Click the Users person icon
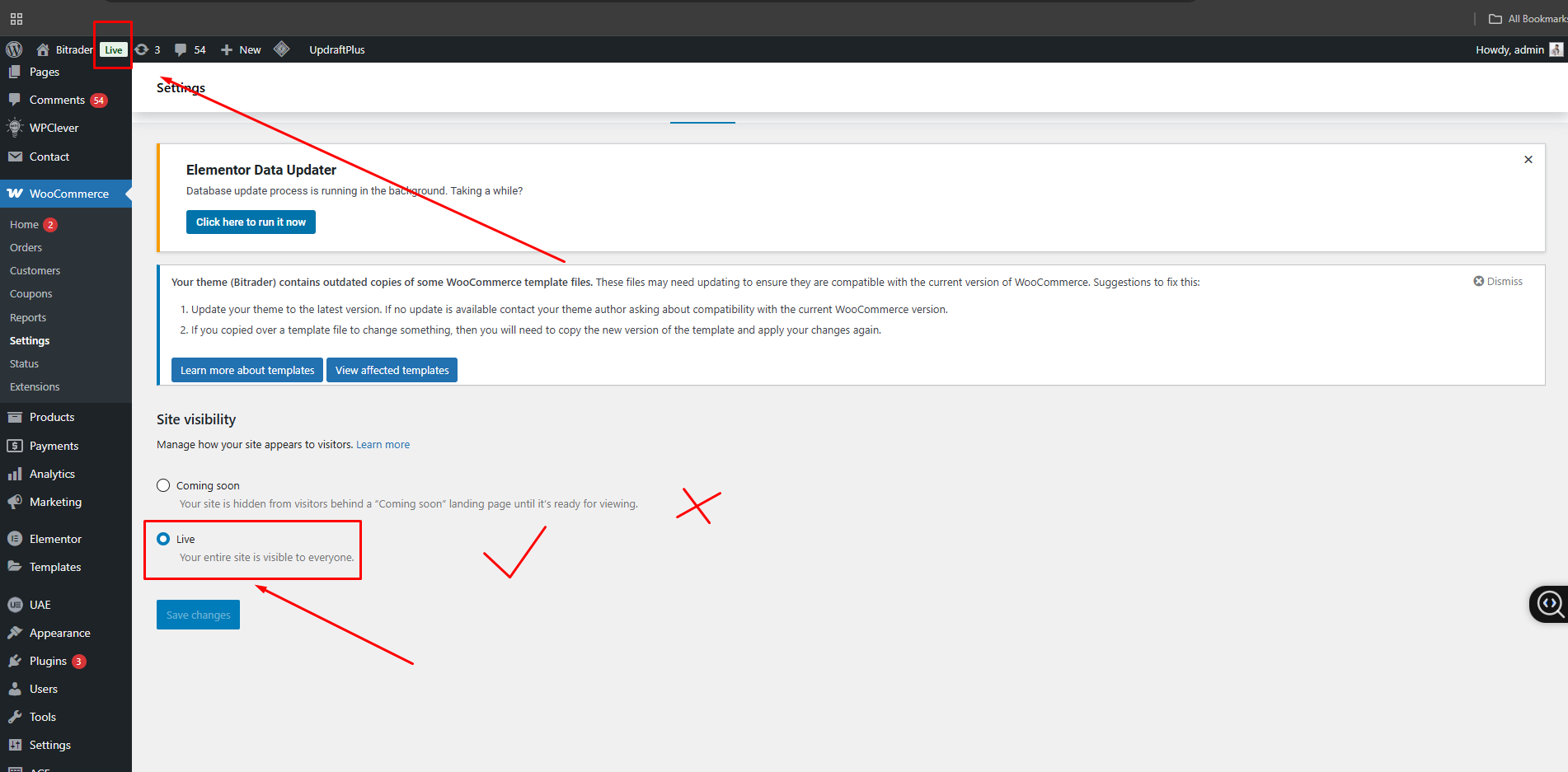The image size is (1568, 772). (14, 689)
